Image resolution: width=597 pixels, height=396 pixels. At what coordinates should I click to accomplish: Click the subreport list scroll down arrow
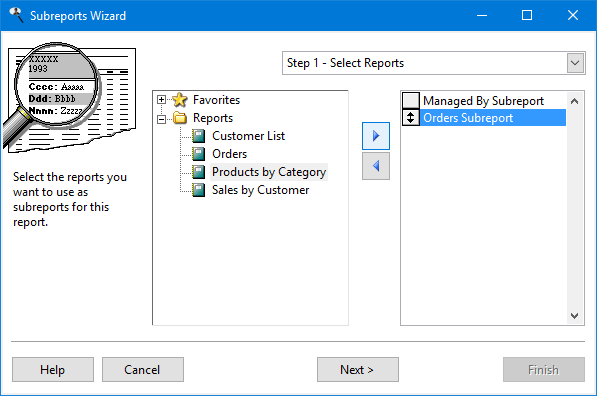(575, 316)
